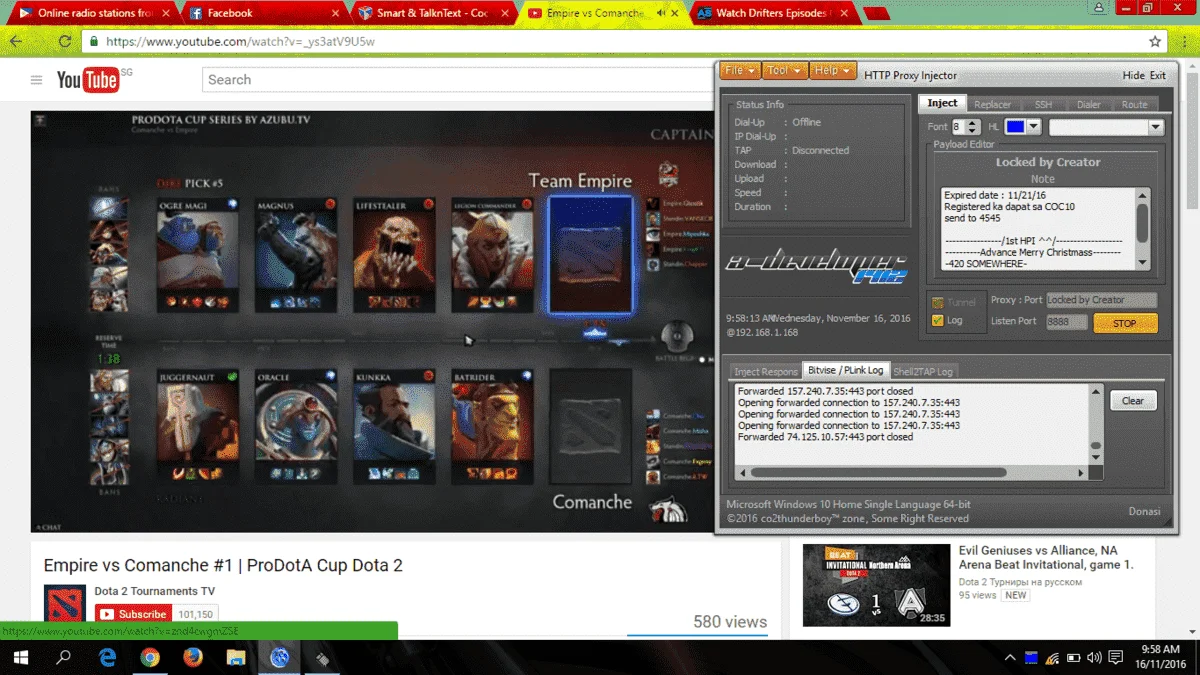
Task: Switch to the Smart & TalkNText browser tab
Action: (435, 13)
